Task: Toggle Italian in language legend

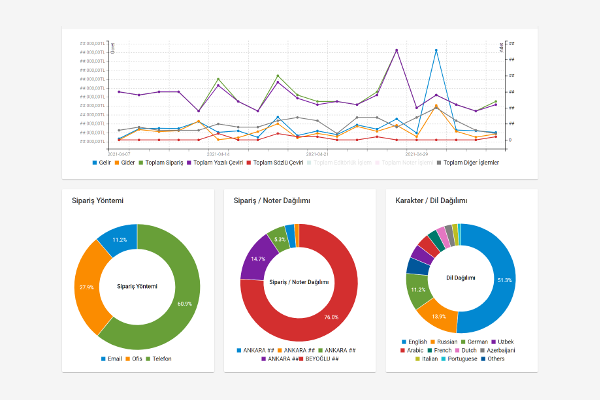Action: point(427,359)
